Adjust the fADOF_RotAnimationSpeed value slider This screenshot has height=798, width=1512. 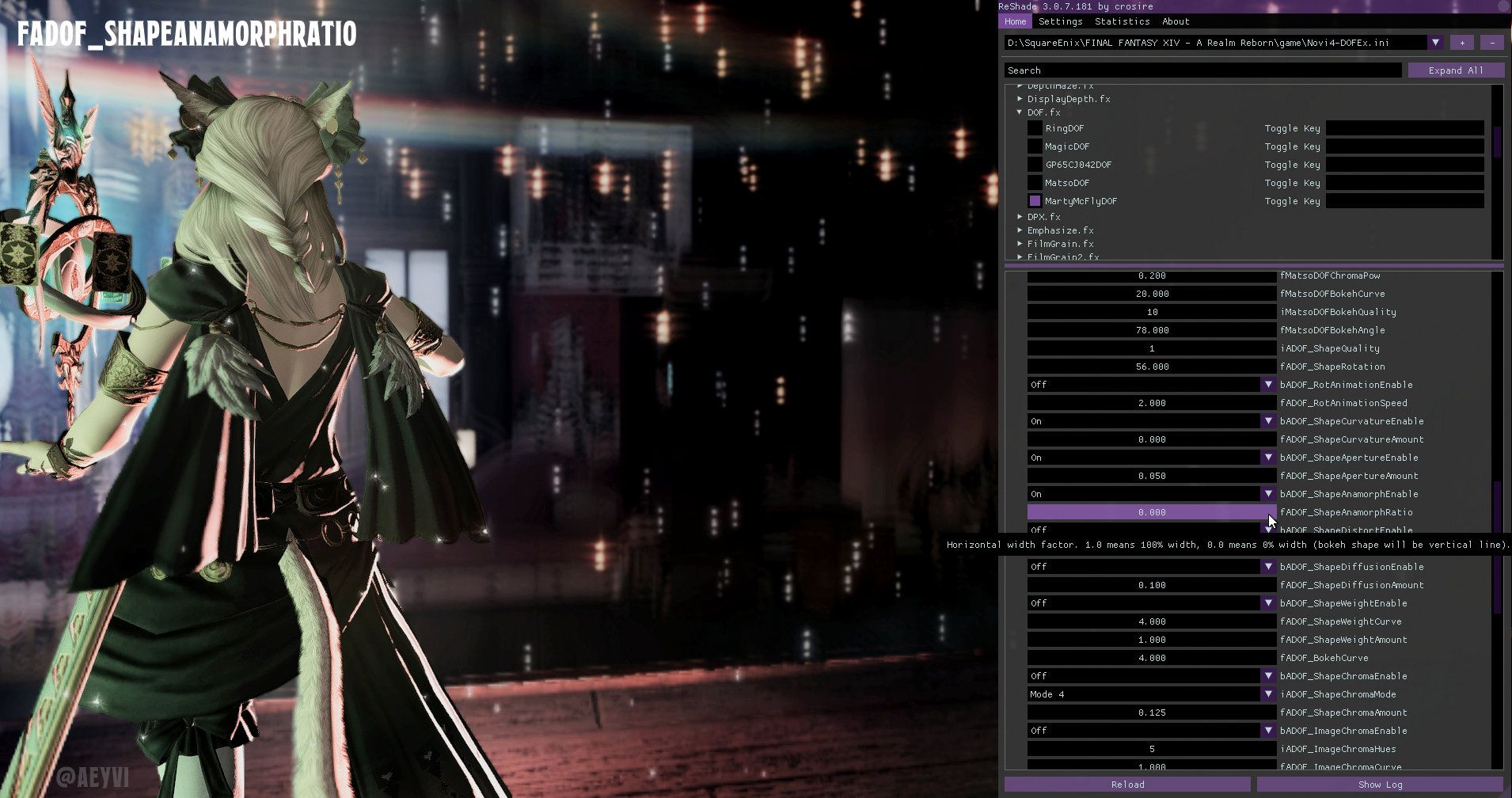[1152, 403]
